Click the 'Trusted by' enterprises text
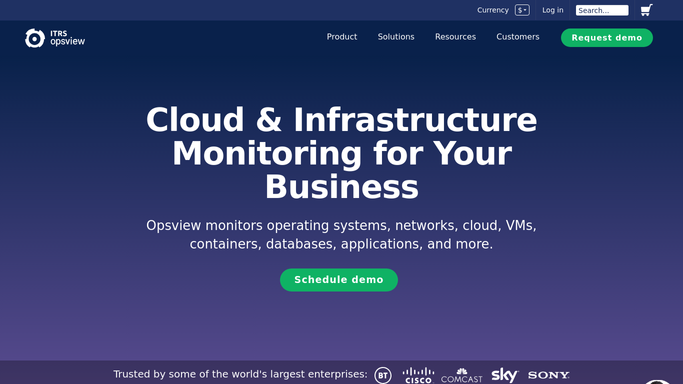Viewport: 683px width, 384px height. tap(240, 374)
